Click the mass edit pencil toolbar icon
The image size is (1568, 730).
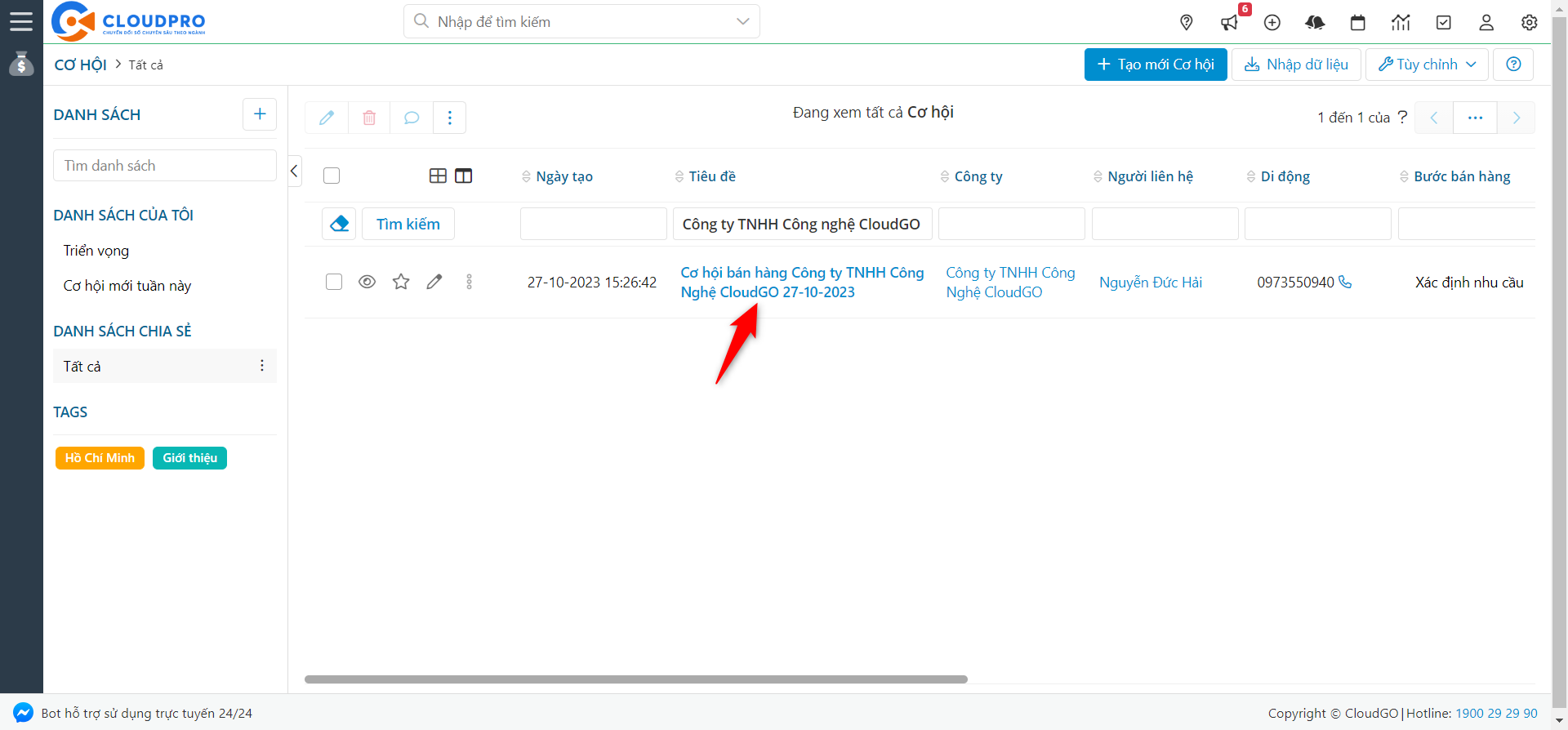[327, 118]
